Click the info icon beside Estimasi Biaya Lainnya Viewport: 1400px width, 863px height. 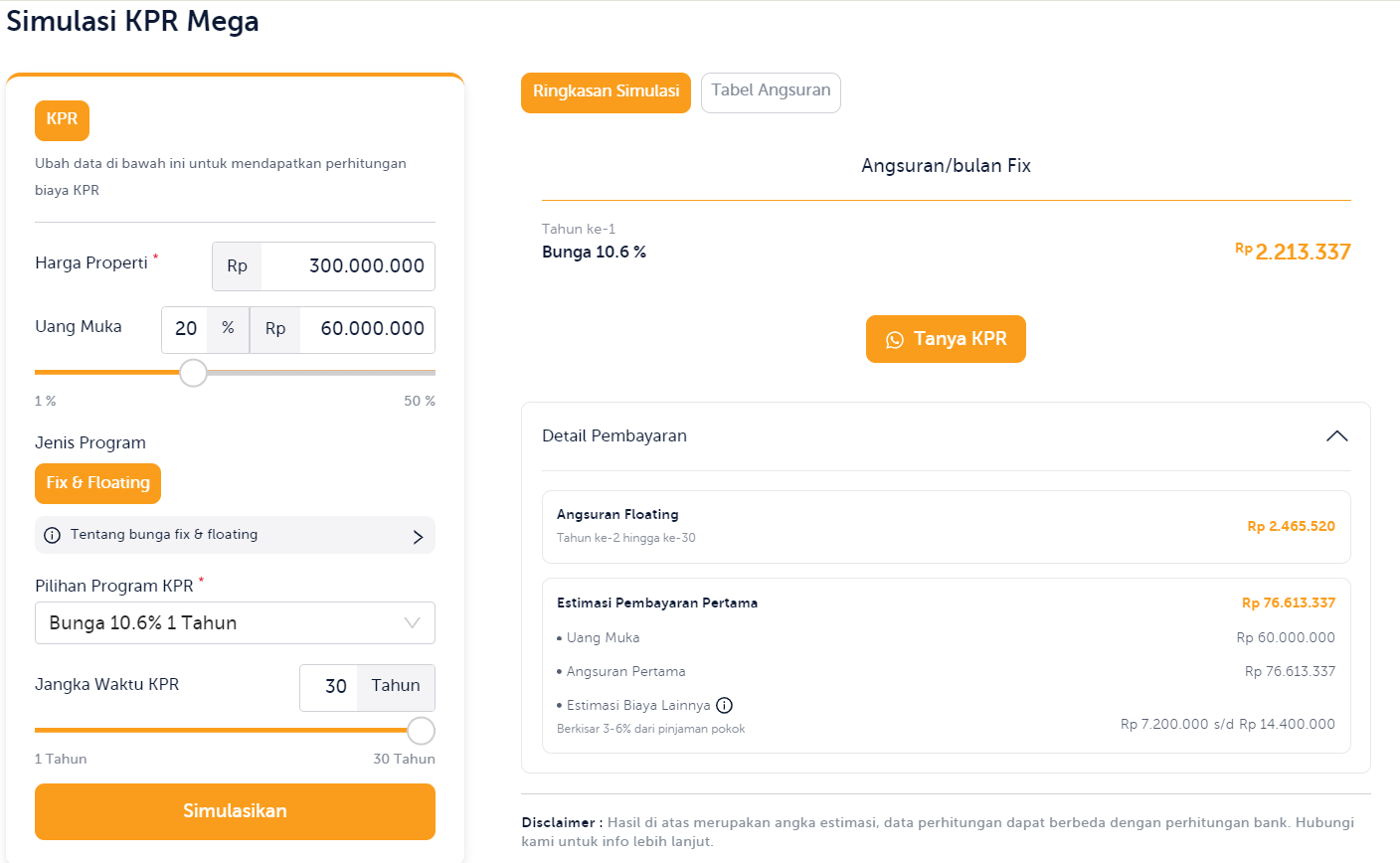coord(725,706)
